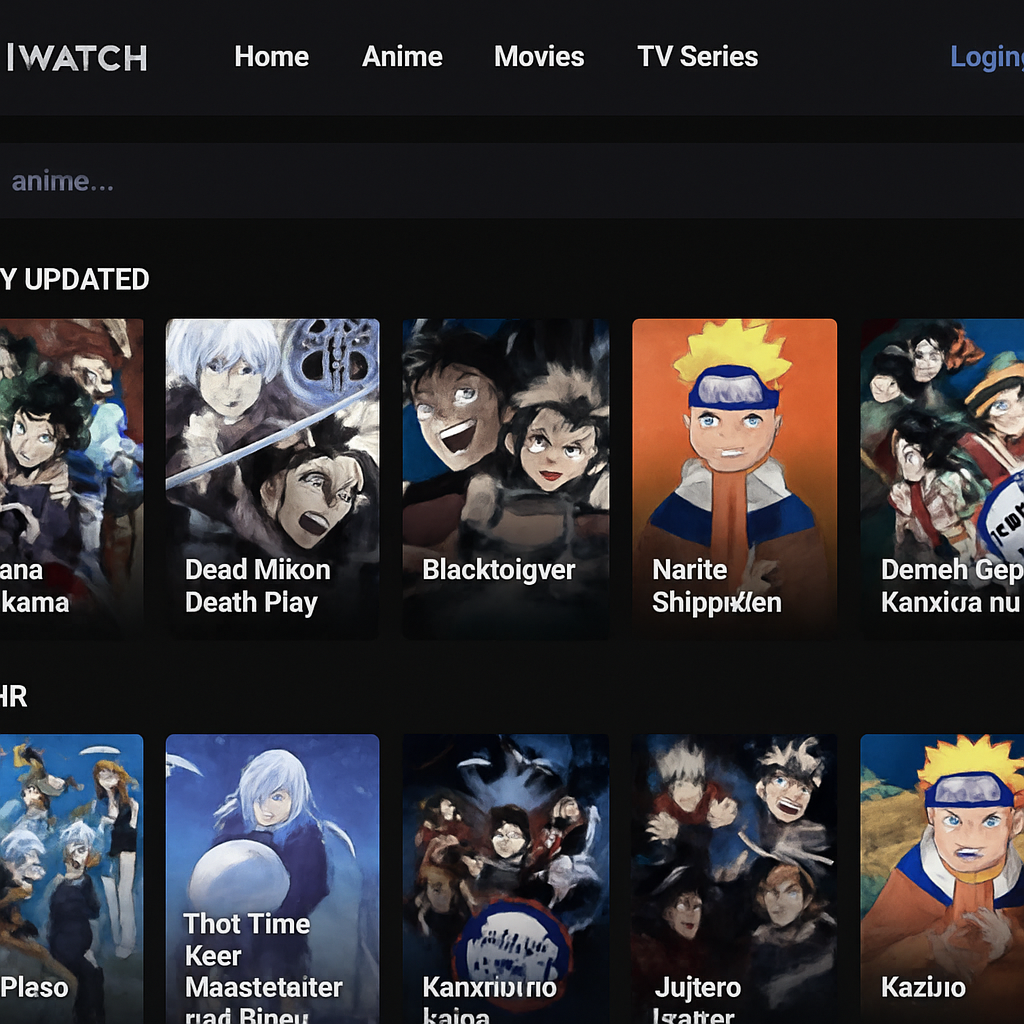Click the Recently Updated section heading
The width and height of the screenshot is (1024, 1024).
(75, 280)
